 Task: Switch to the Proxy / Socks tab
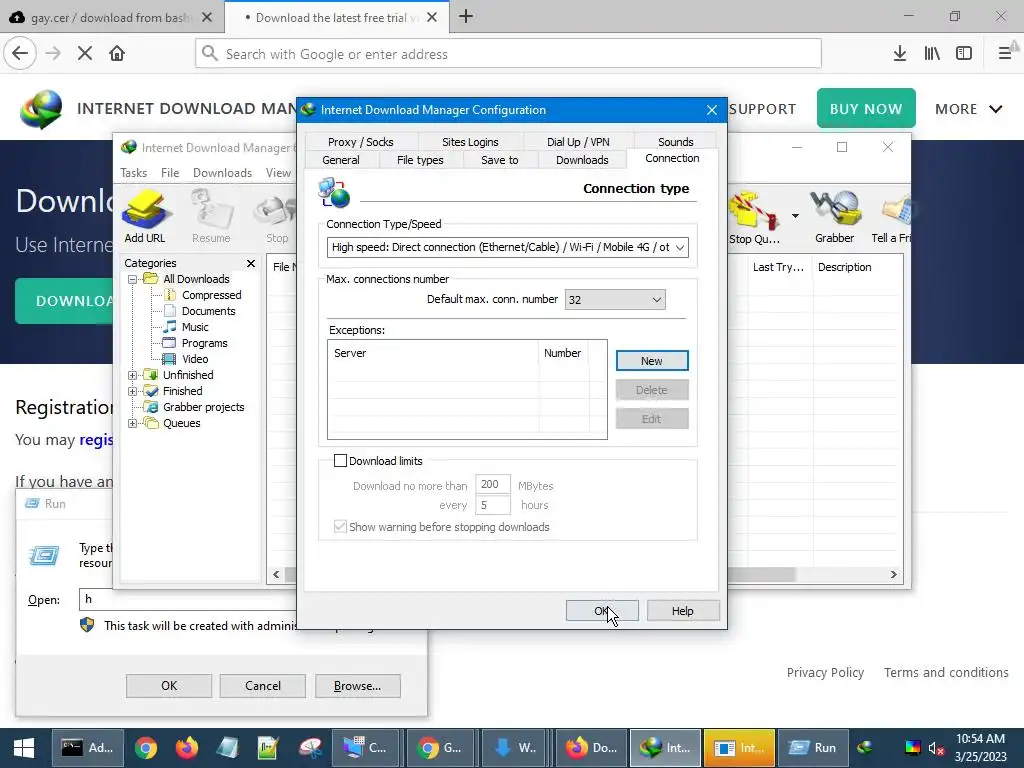[360, 142]
